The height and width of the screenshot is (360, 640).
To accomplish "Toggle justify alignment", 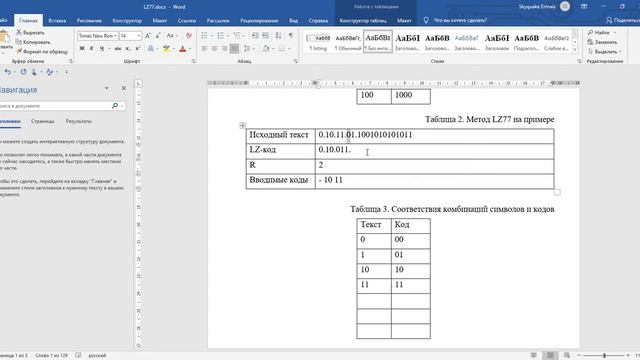I will coord(234,49).
